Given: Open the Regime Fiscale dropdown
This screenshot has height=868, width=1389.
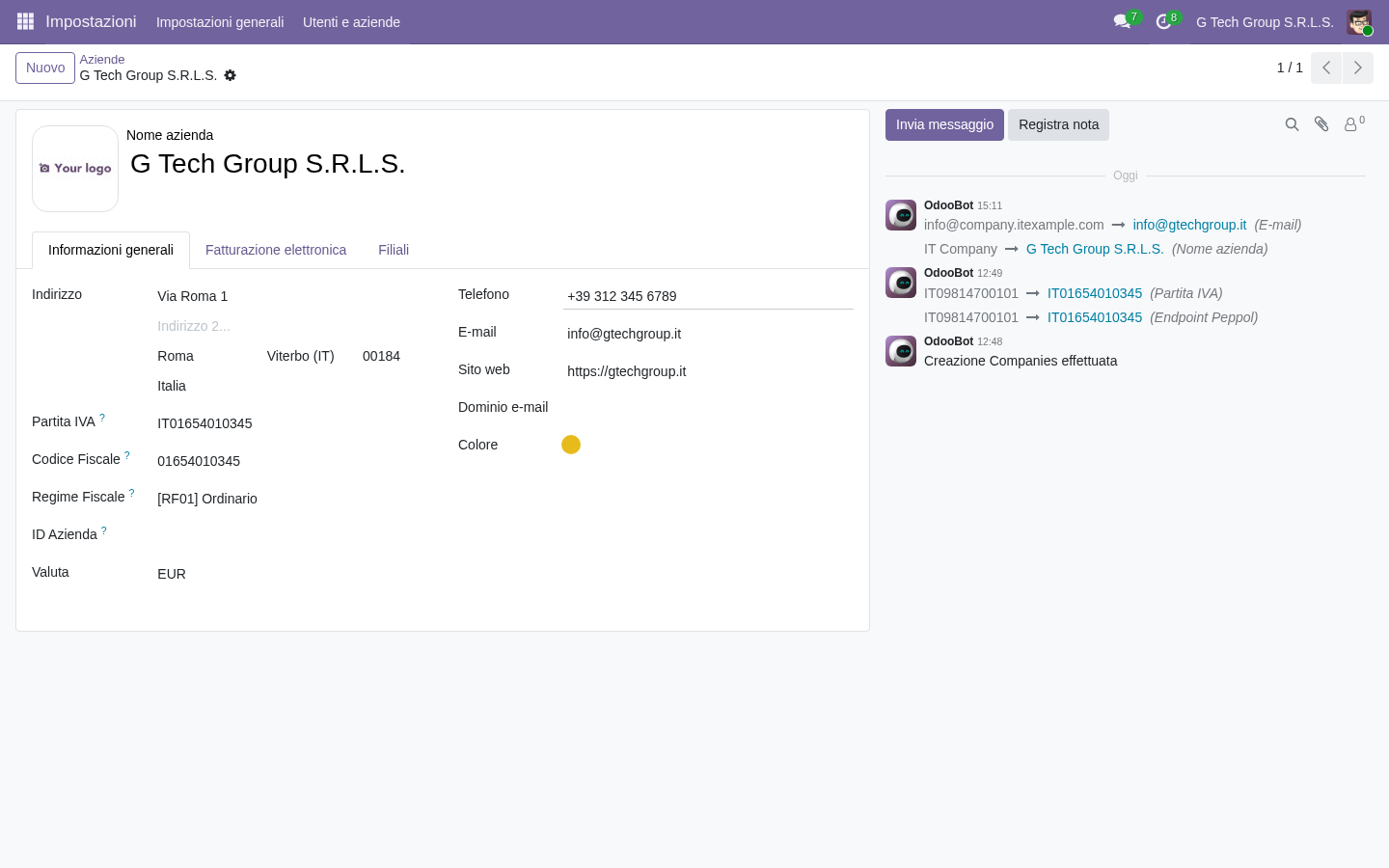Looking at the screenshot, I should (x=290, y=499).
